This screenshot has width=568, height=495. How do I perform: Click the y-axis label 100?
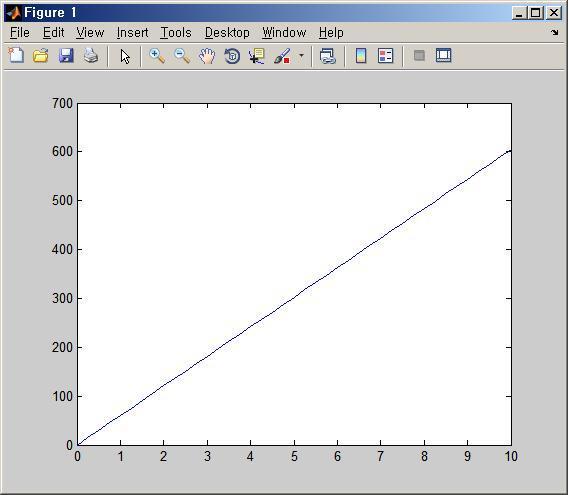pos(62,396)
